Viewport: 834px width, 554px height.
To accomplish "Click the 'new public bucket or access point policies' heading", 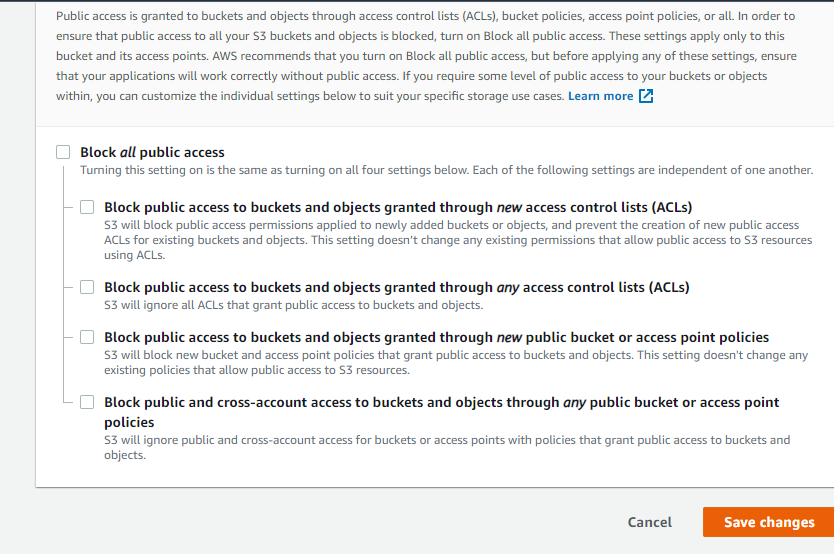I will pyautogui.click(x=436, y=337).
